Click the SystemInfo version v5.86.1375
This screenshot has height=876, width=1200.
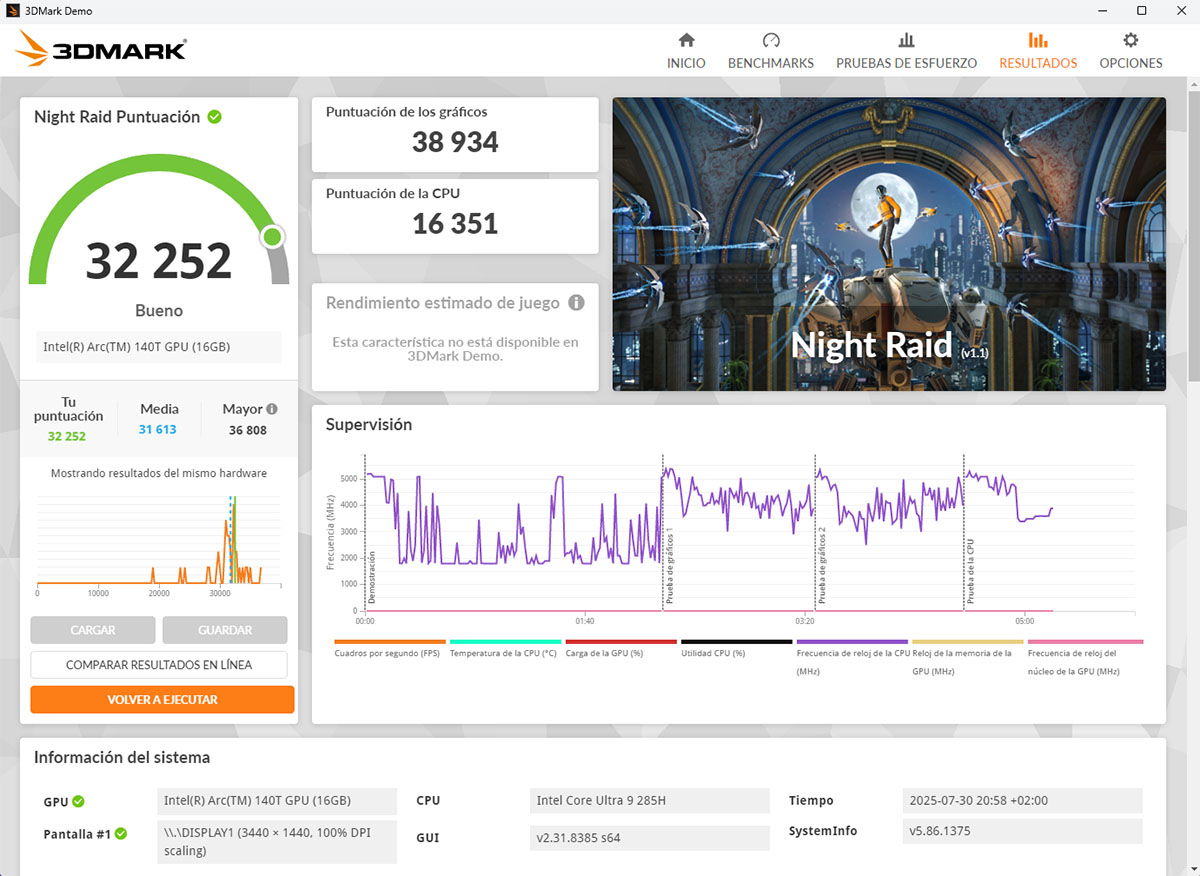[x=1022, y=831]
